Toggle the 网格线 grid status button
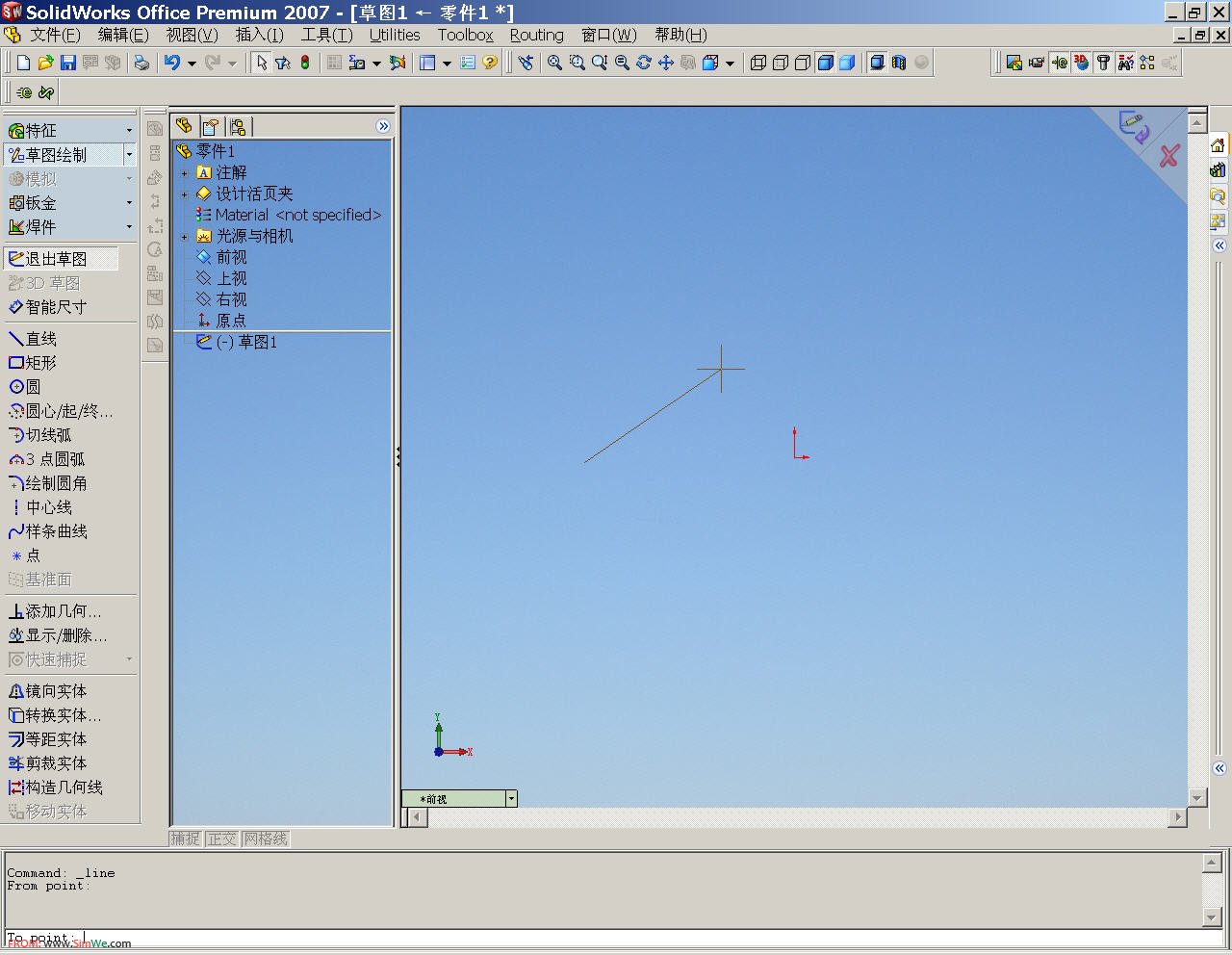 266,839
